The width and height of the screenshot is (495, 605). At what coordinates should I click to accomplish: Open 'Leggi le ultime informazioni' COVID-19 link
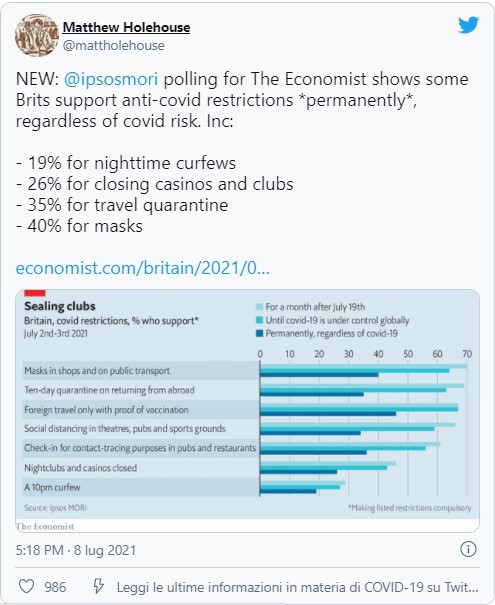[x=297, y=587]
